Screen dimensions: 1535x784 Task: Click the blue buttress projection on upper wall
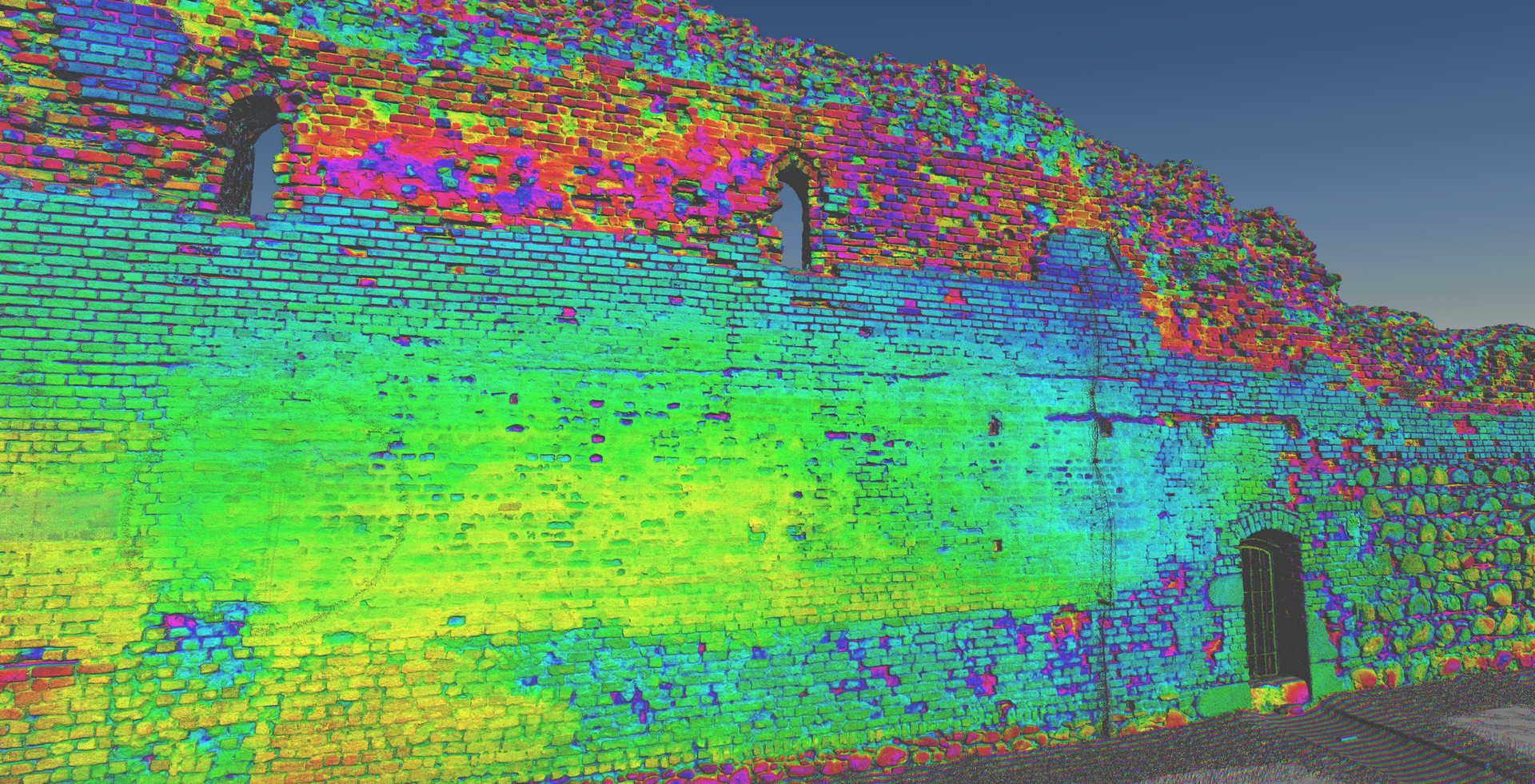point(1079,256)
